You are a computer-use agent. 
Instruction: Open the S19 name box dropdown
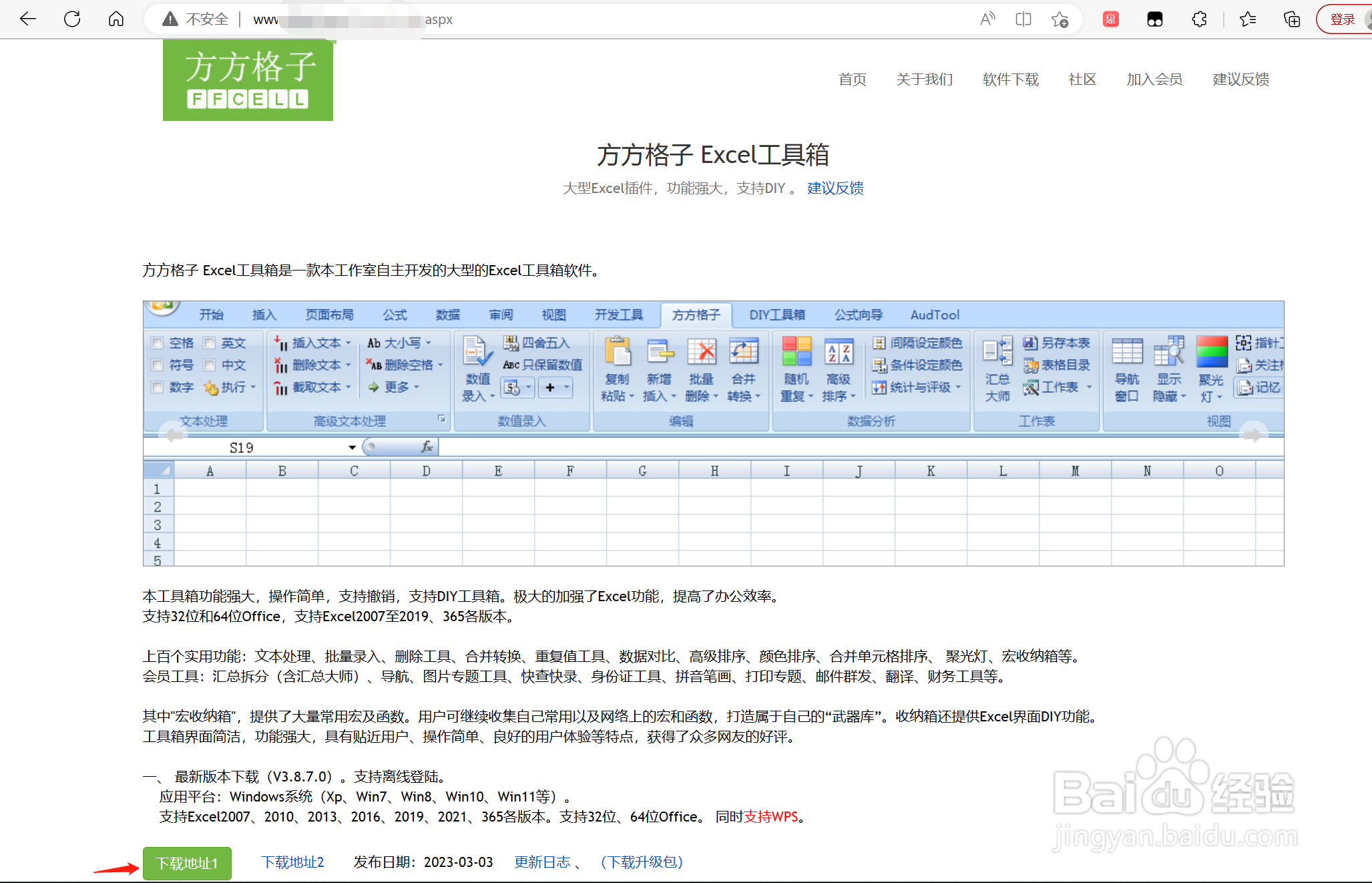352,448
